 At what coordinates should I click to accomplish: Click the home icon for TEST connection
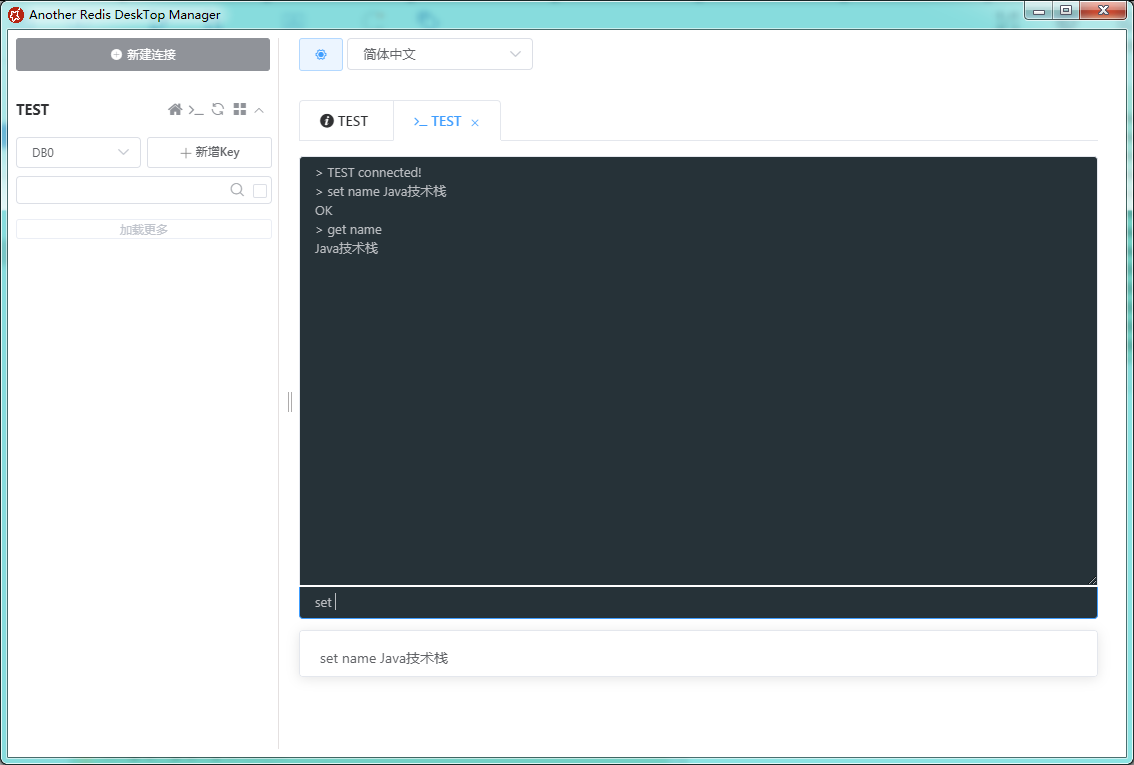click(x=175, y=110)
